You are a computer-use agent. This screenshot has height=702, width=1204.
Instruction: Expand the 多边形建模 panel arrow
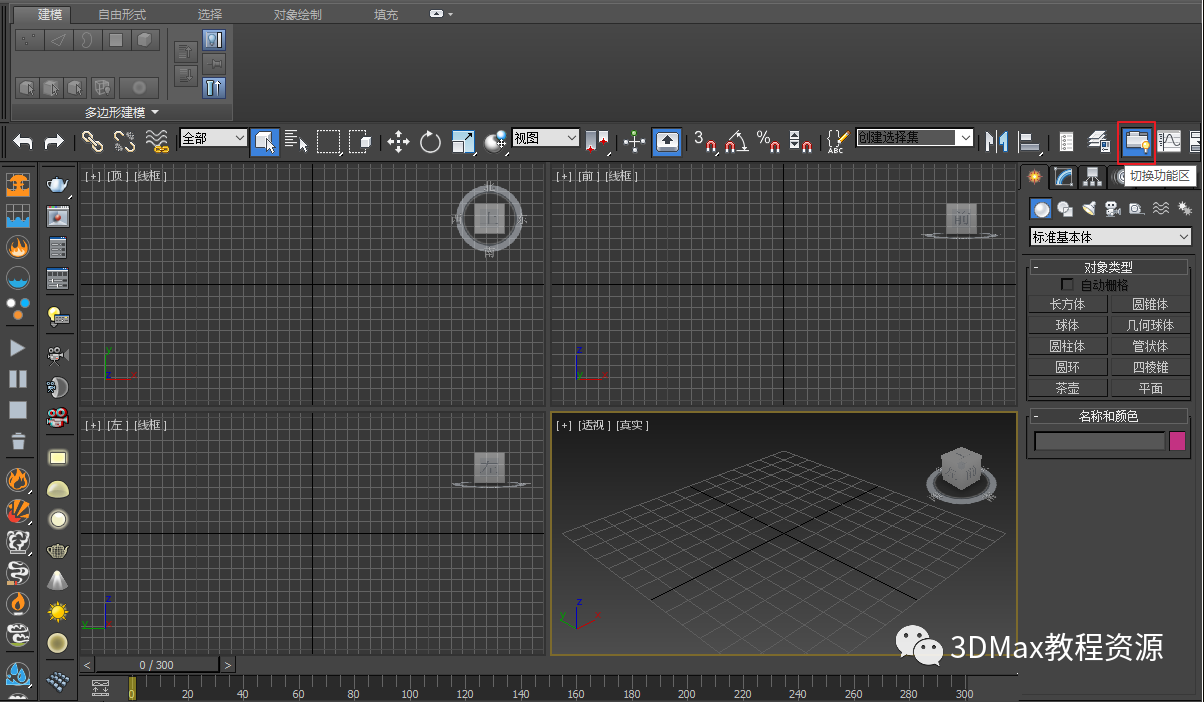(x=155, y=112)
